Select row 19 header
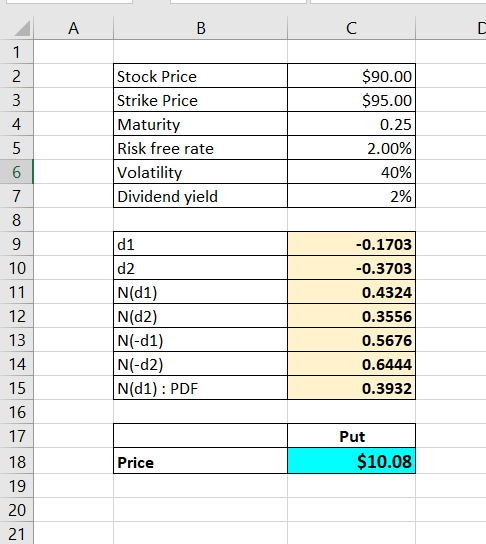The image size is (486, 544). click(16, 486)
